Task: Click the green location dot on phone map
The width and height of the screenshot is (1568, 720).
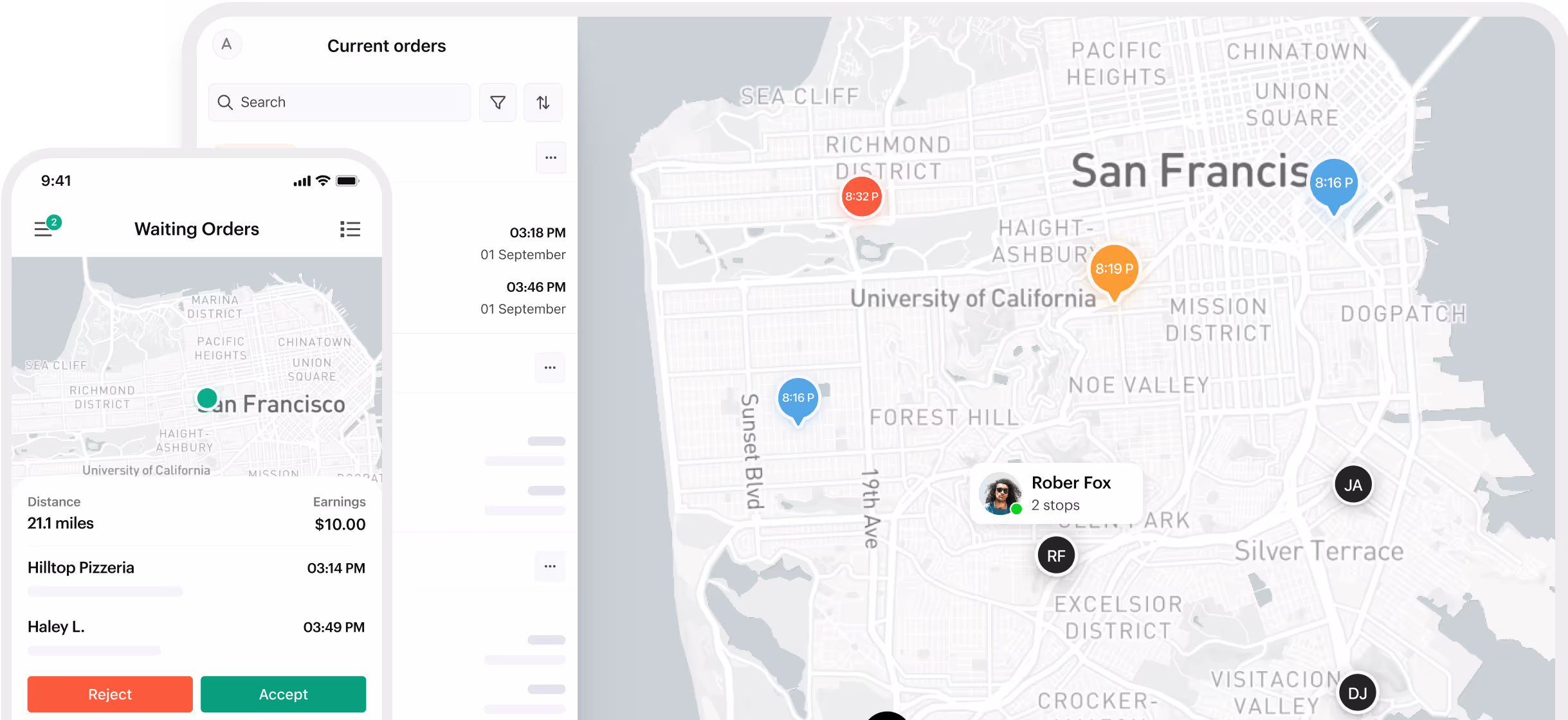Action: 207,399
